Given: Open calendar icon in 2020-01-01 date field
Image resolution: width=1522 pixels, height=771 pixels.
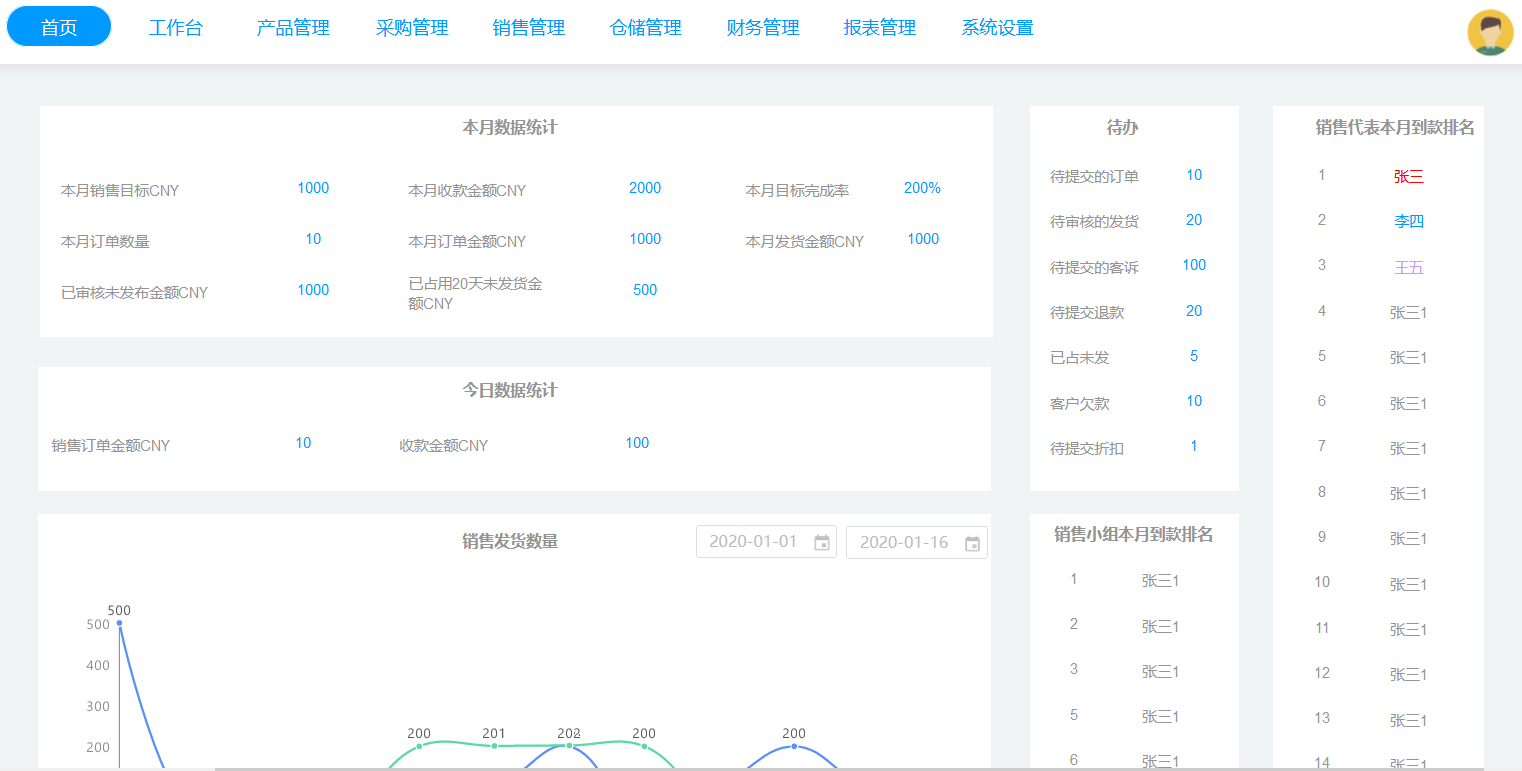Looking at the screenshot, I should pos(822,543).
